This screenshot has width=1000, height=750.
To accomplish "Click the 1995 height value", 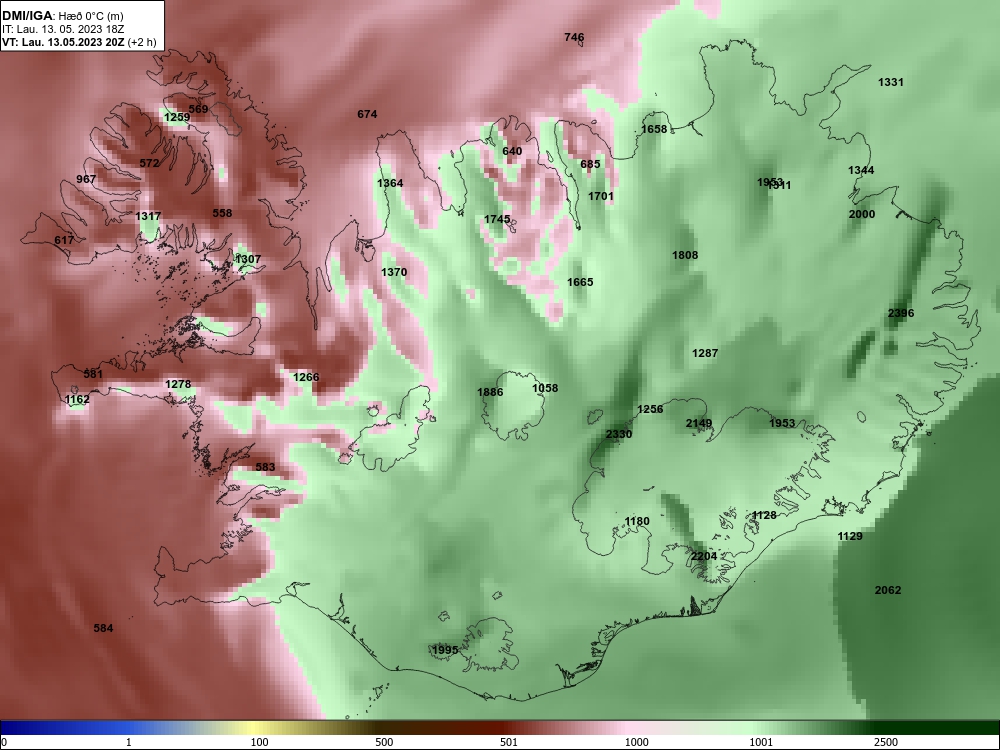I will click(x=445, y=650).
